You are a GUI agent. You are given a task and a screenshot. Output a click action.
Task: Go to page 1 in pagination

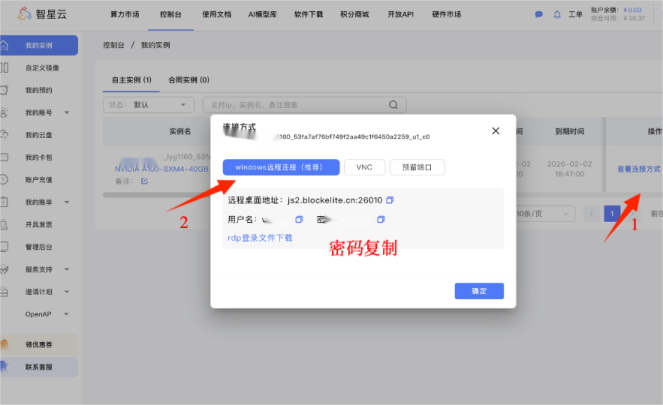click(x=612, y=214)
